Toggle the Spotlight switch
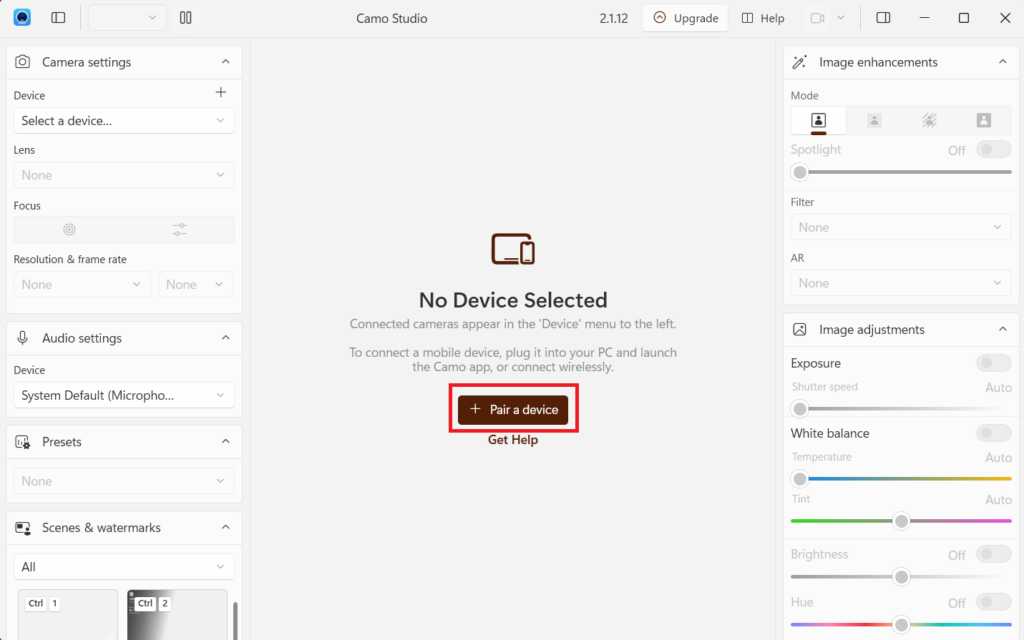1024x640 pixels. [x=993, y=150]
